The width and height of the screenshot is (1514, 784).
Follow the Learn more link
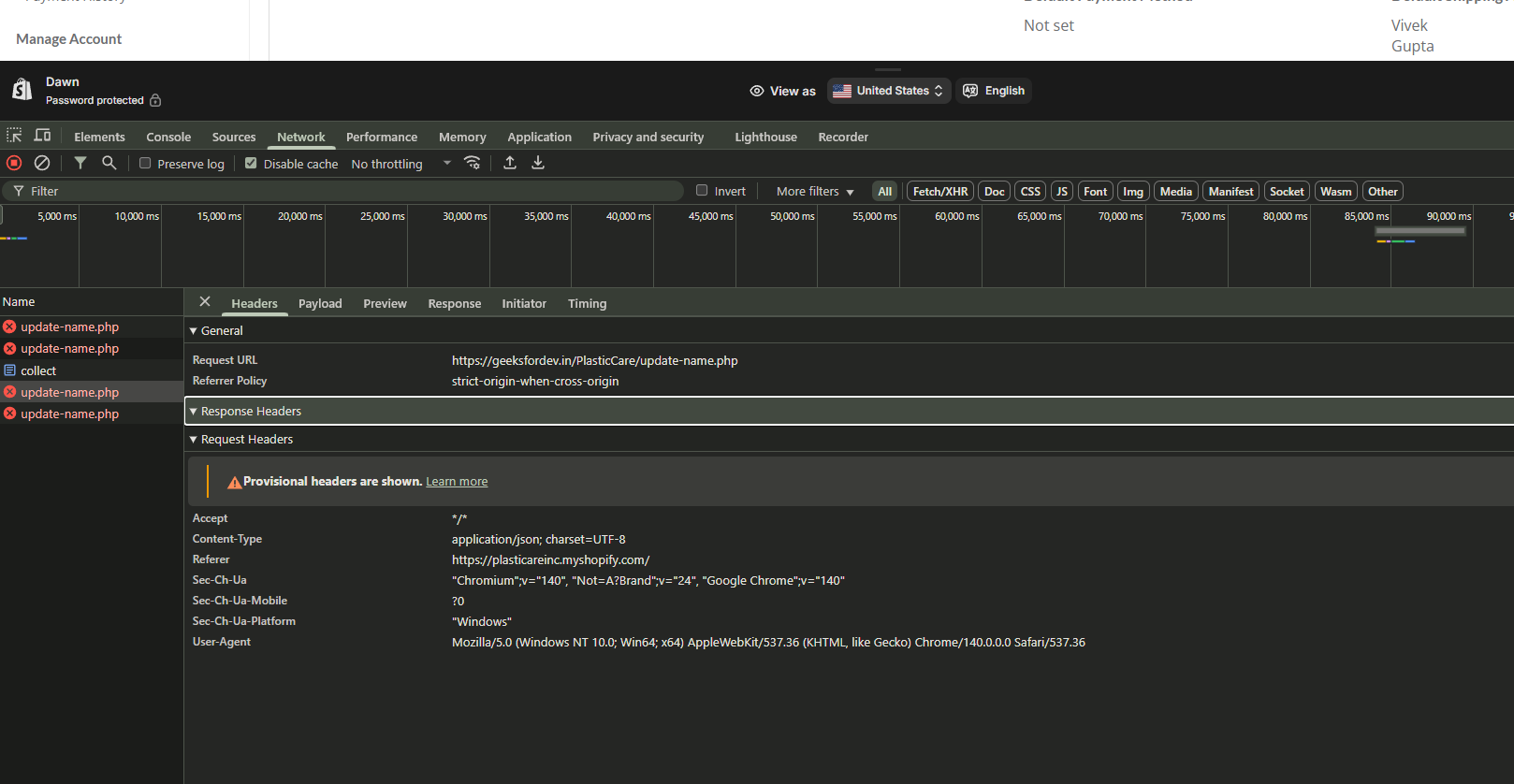pyautogui.click(x=457, y=482)
